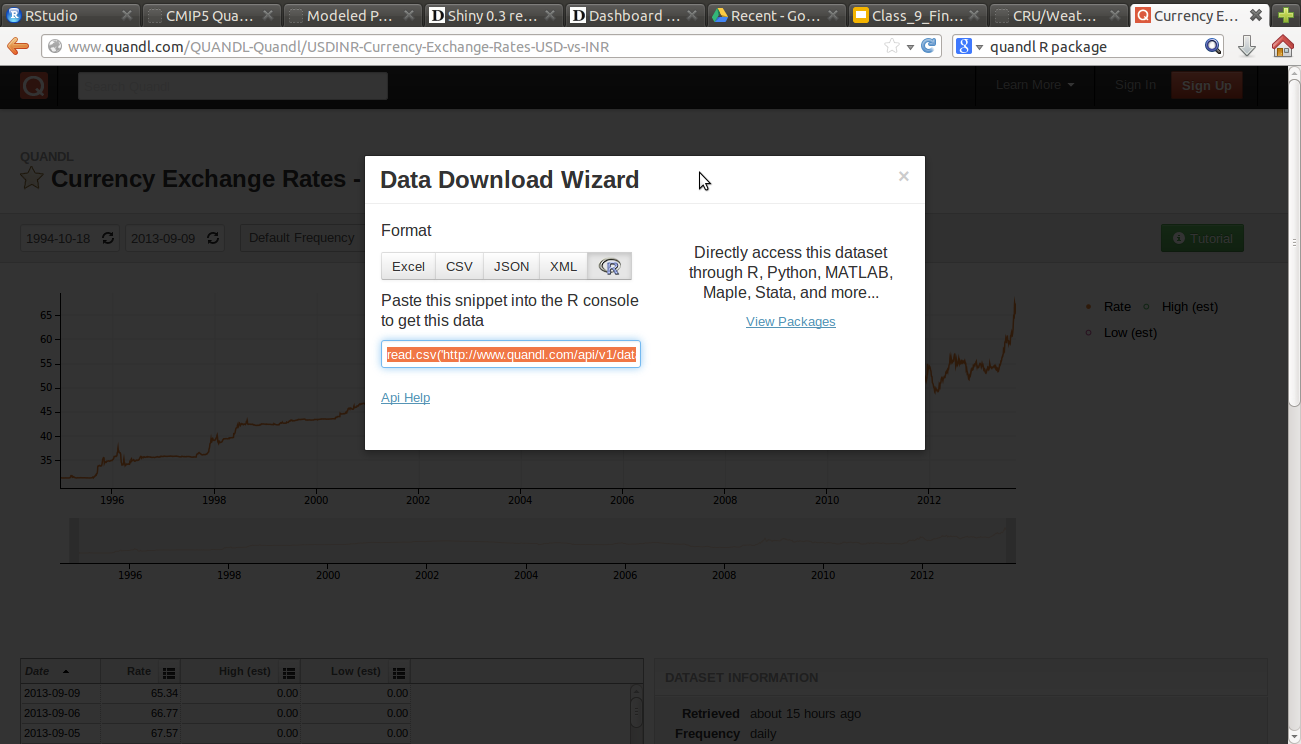Close the Data Download Wizard dialog
This screenshot has height=744, width=1301.
tap(903, 176)
